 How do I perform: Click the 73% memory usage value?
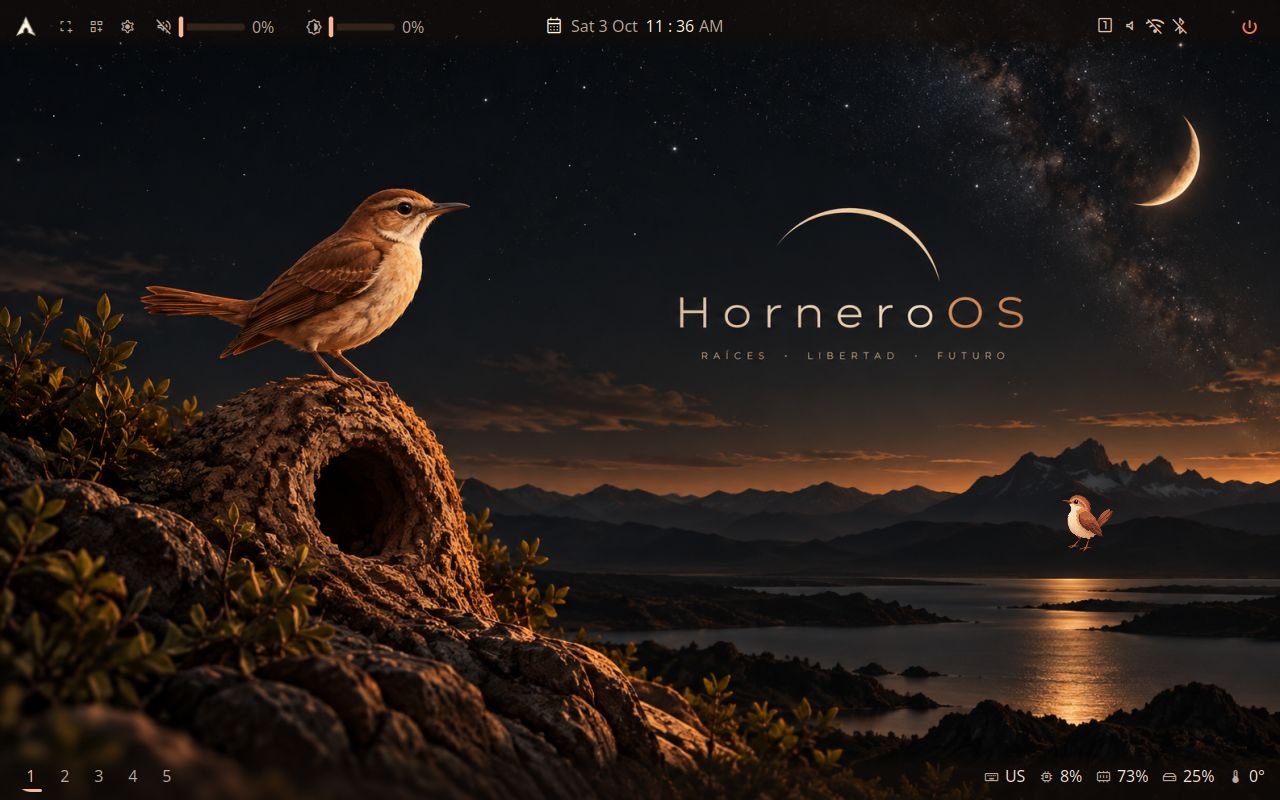[1133, 776]
